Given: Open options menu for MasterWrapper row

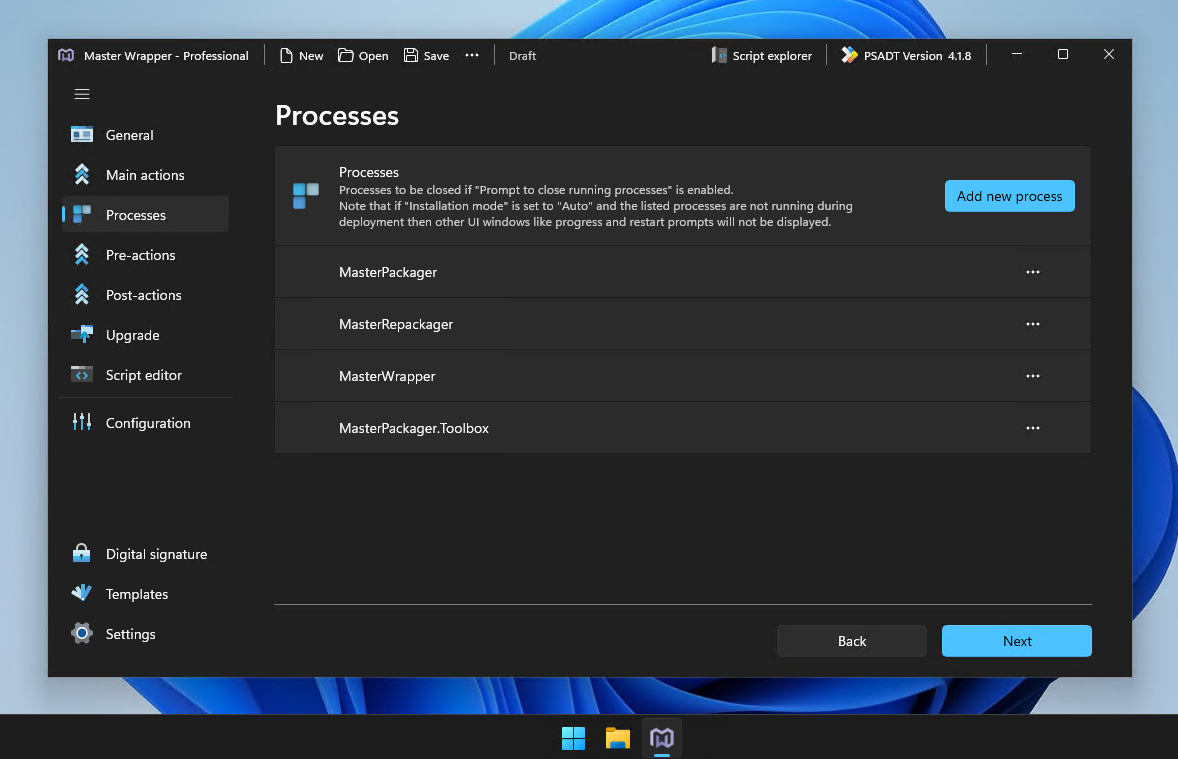Looking at the screenshot, I should pos(1033,376).
